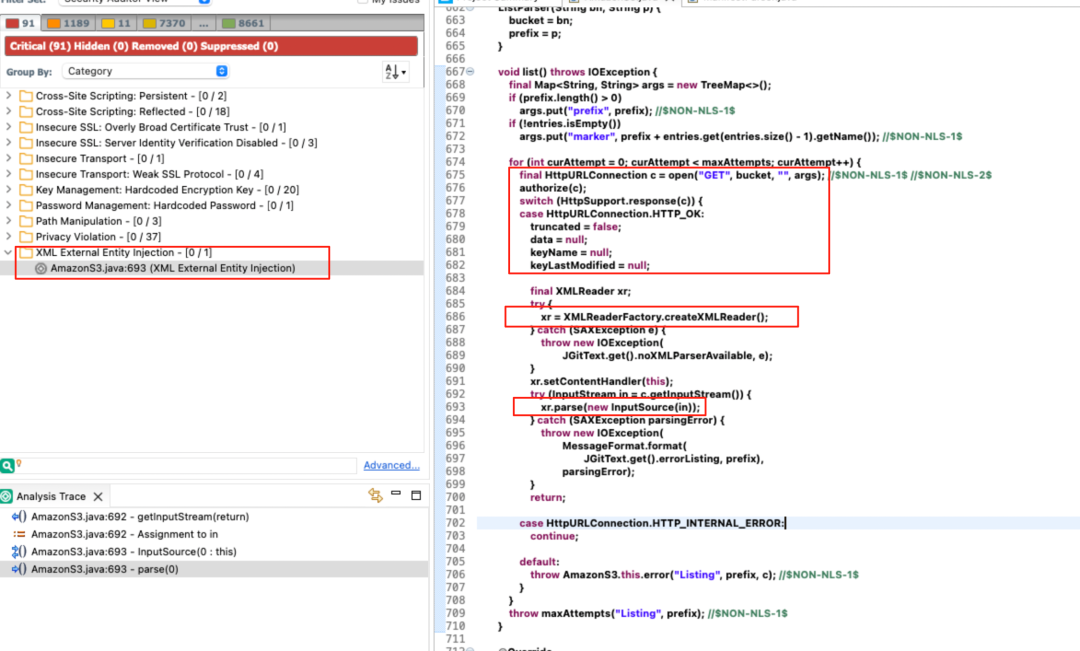This screenshot has width=1080, height=651.
Task: Expand Cross-Site Scripting: Reflected group
Action: (8, 112)
